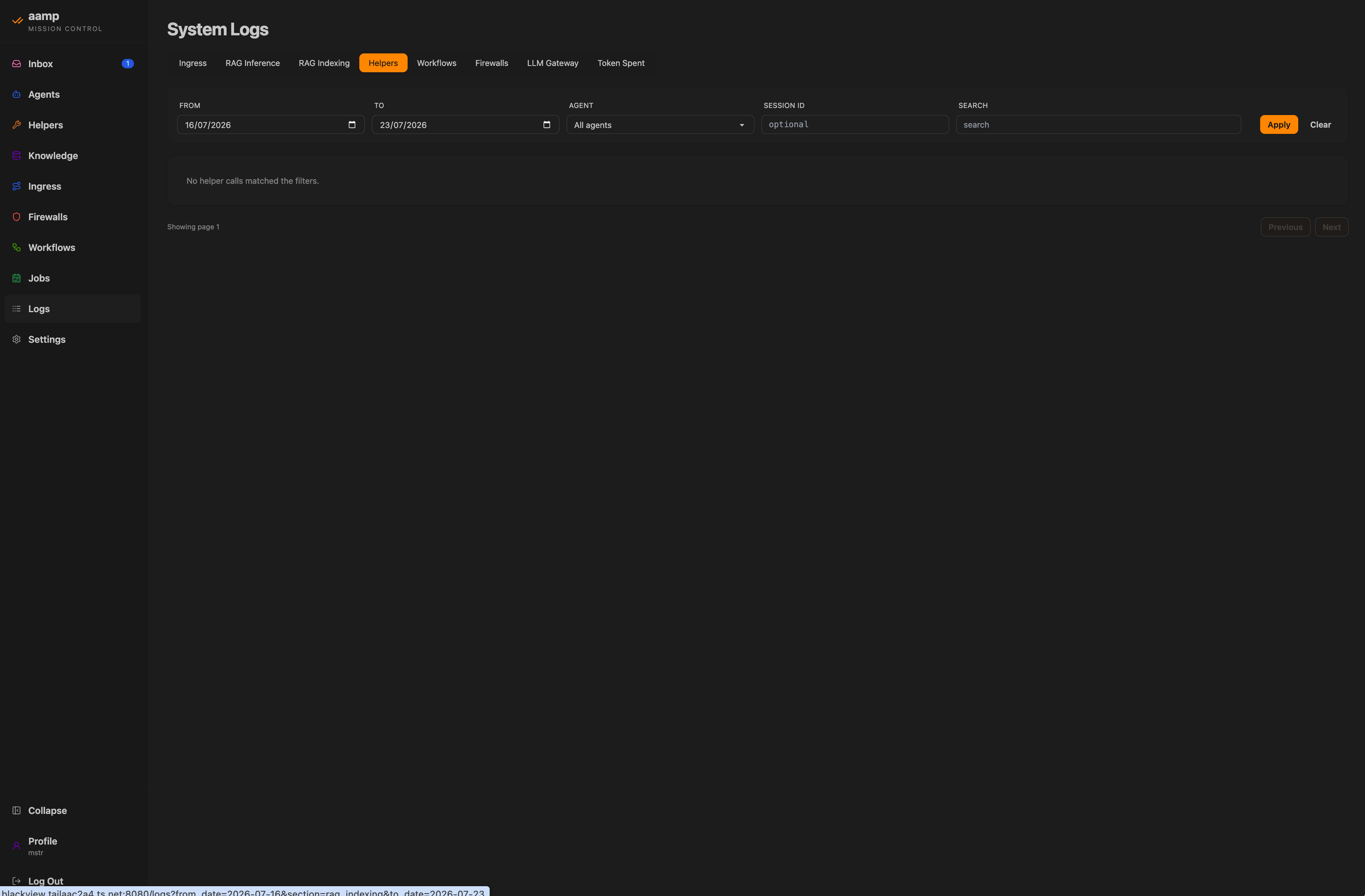Click the Next page button
Screen dimensions: 1365x896
[x=1331, y=227]
